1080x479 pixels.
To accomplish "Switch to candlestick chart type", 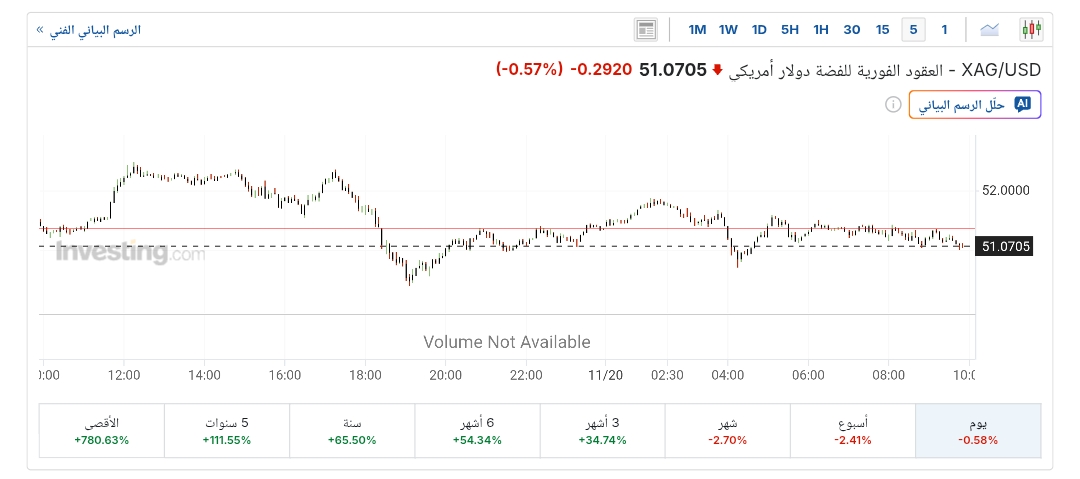I will tap(1031, 29).
